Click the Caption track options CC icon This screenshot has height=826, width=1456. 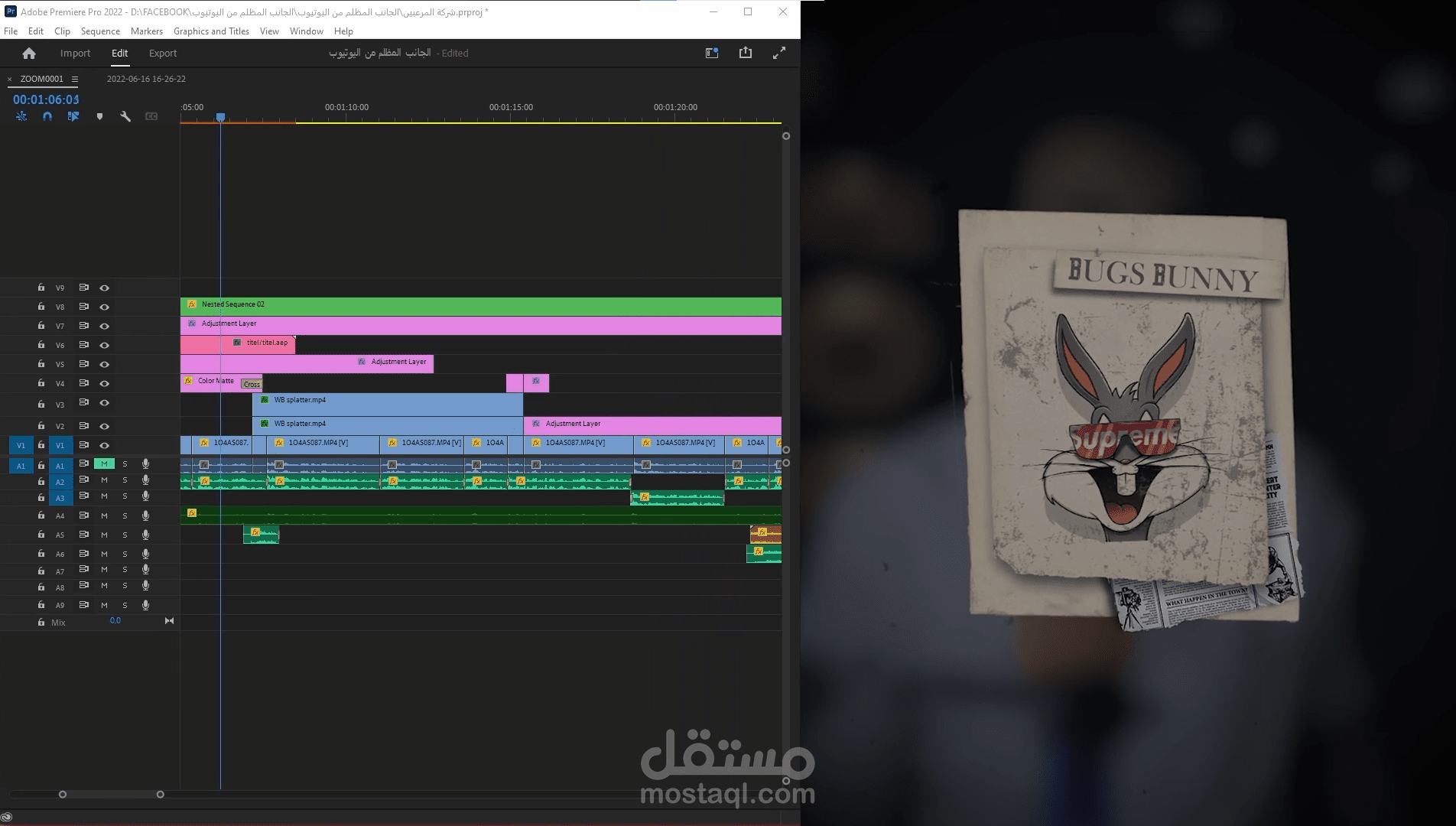click(x=151, y=116)
